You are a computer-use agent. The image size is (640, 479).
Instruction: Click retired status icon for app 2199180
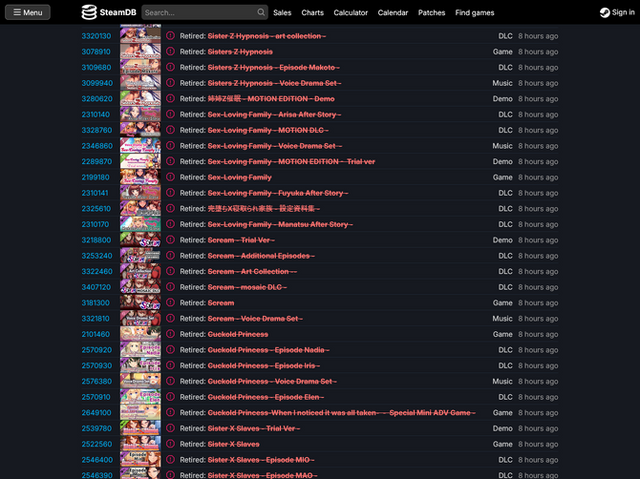170,177
